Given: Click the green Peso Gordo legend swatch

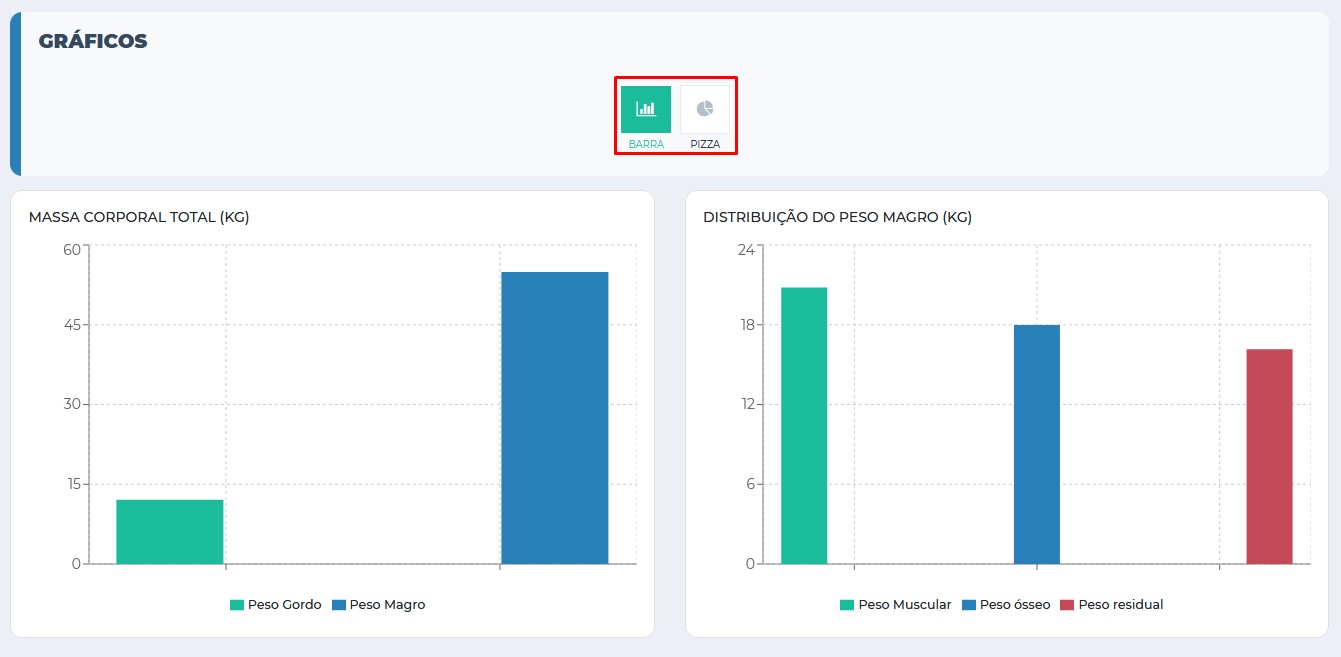Looking at the screenshot, I should coord(237,605).
